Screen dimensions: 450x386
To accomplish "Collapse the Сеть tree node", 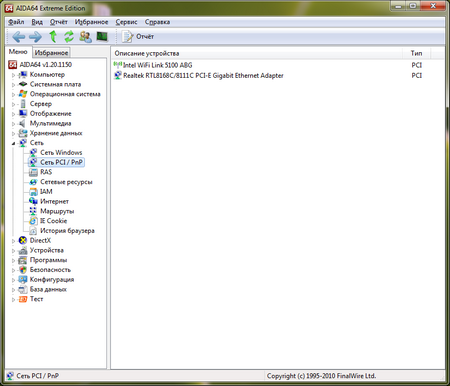I will pos(13,143).
